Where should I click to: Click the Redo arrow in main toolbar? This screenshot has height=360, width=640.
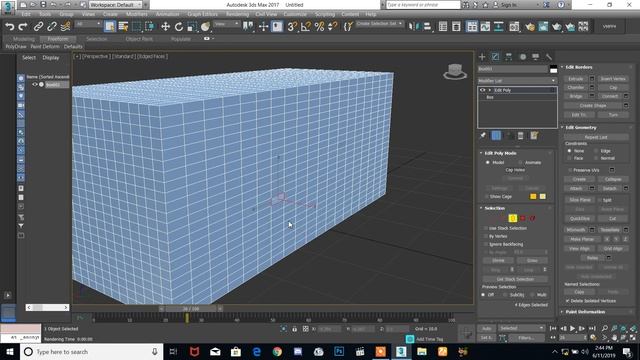coord(23,27)
